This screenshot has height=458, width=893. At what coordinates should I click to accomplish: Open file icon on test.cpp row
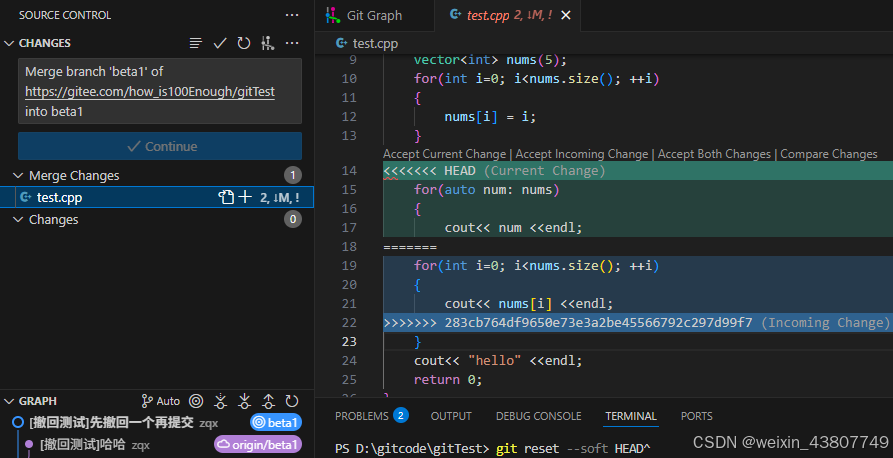coord(226,197)
